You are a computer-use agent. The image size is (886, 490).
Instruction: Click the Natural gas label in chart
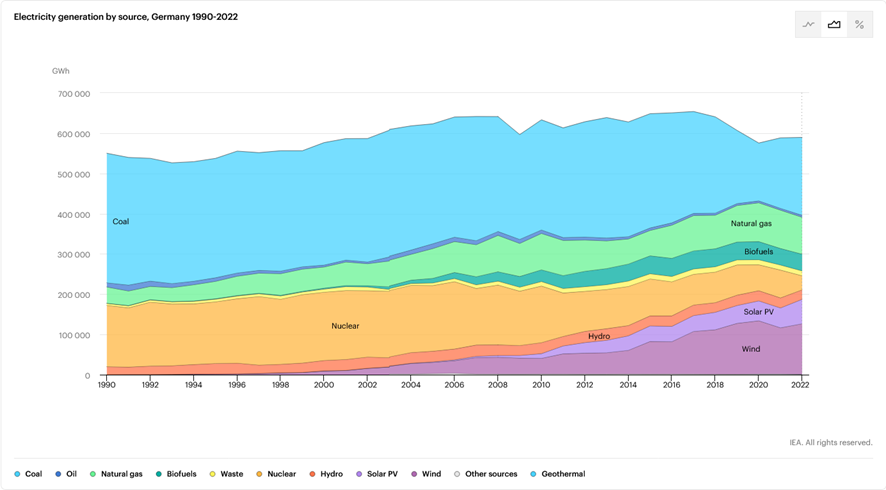[751, 224]
